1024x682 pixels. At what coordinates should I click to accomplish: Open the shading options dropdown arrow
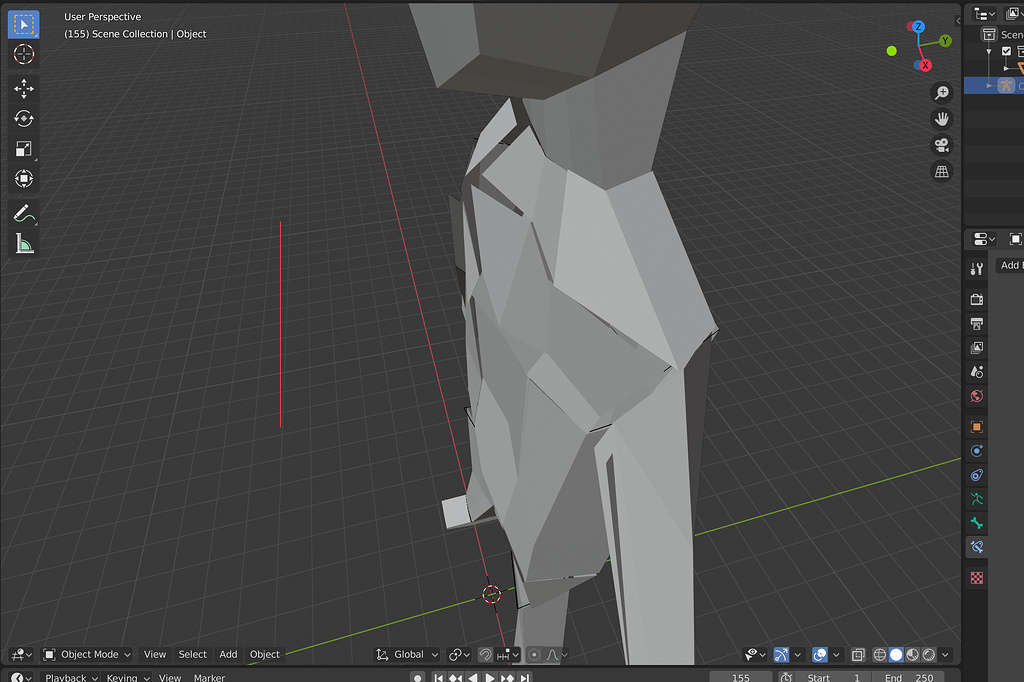pyautogui.click(x=945, y=655)
